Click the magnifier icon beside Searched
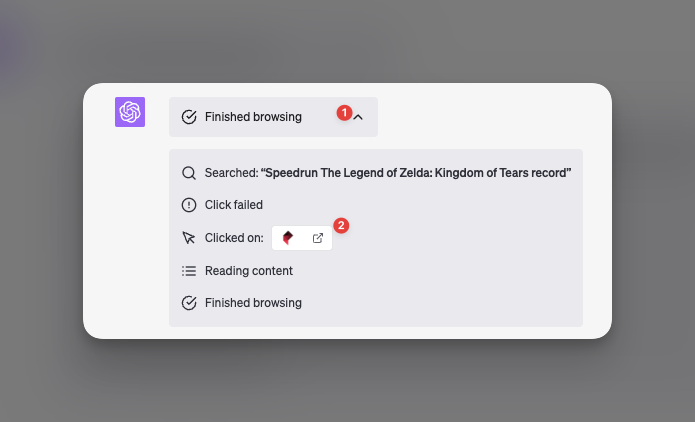 (x=189, y=173)
